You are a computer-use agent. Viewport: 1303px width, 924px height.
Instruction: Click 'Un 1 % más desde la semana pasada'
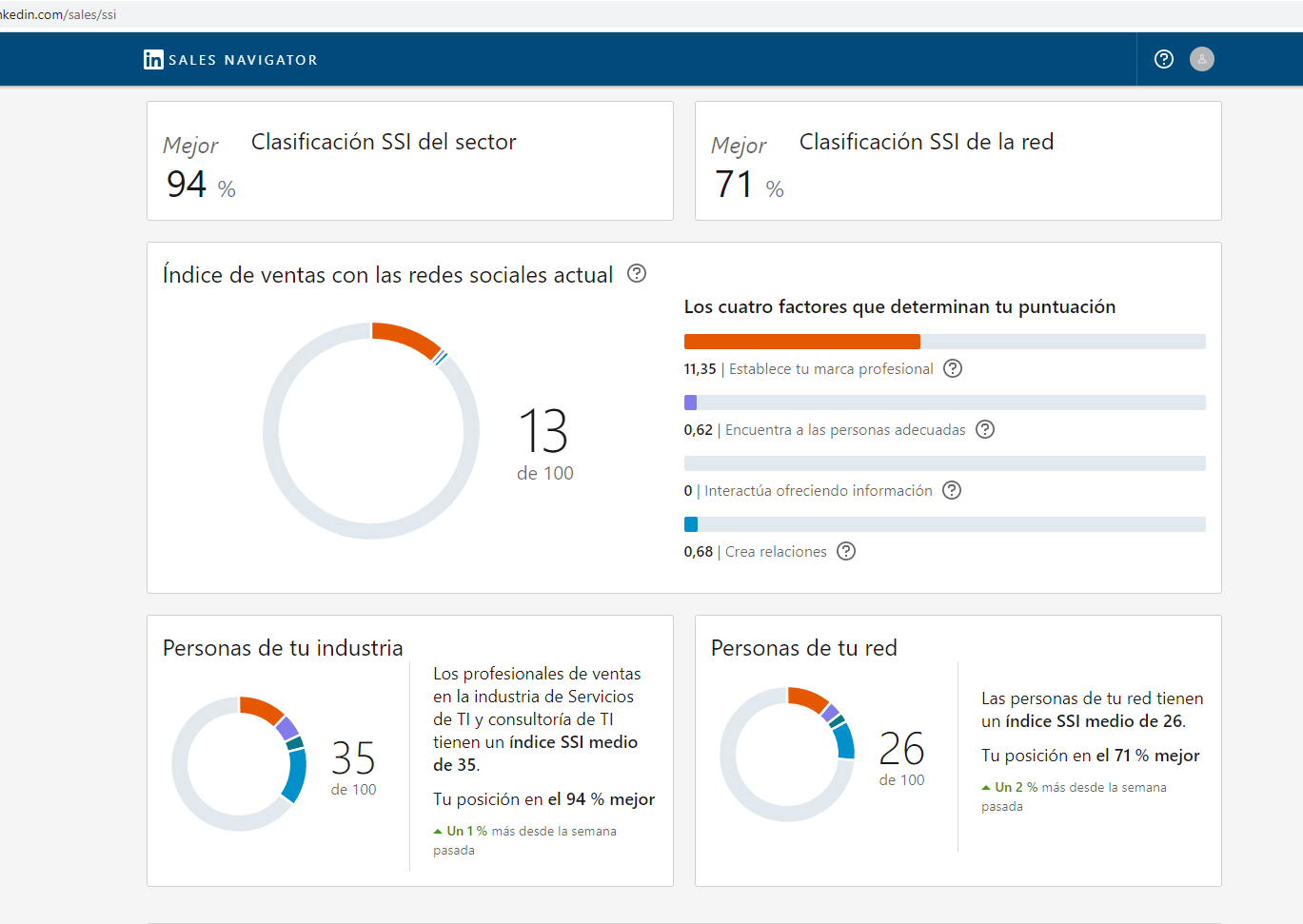pyautogui.click(x=525, y=840)
